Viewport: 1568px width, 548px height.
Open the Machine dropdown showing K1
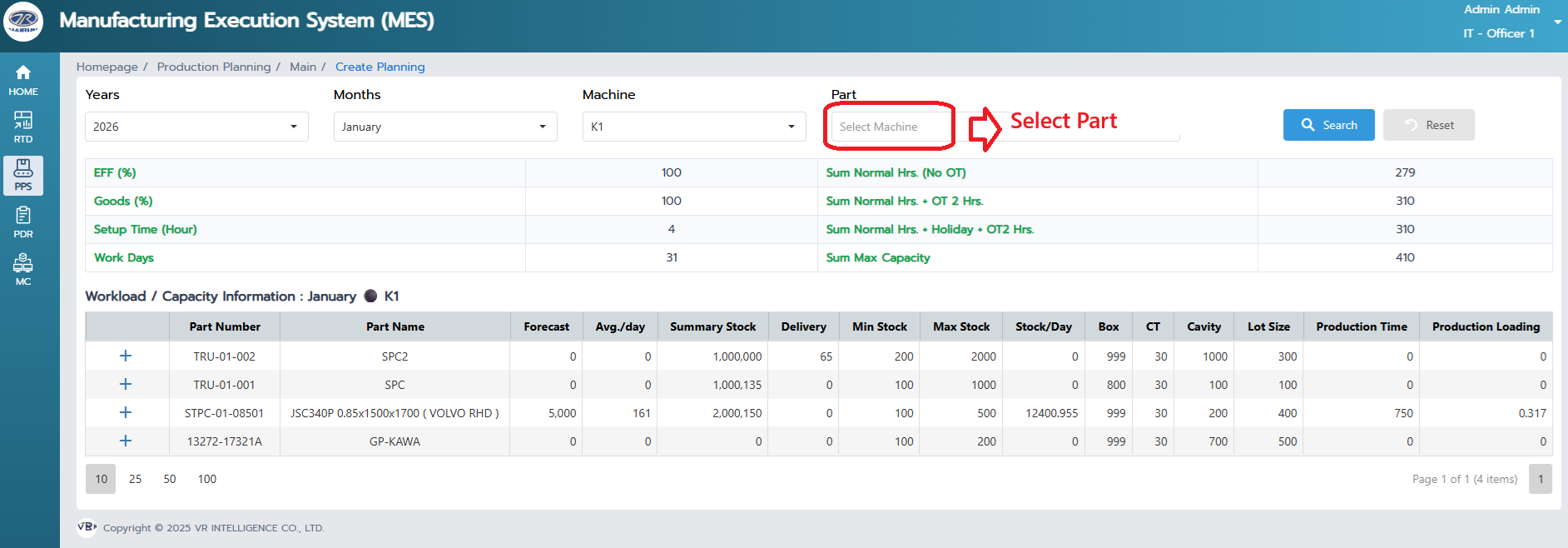pos(693,127)
